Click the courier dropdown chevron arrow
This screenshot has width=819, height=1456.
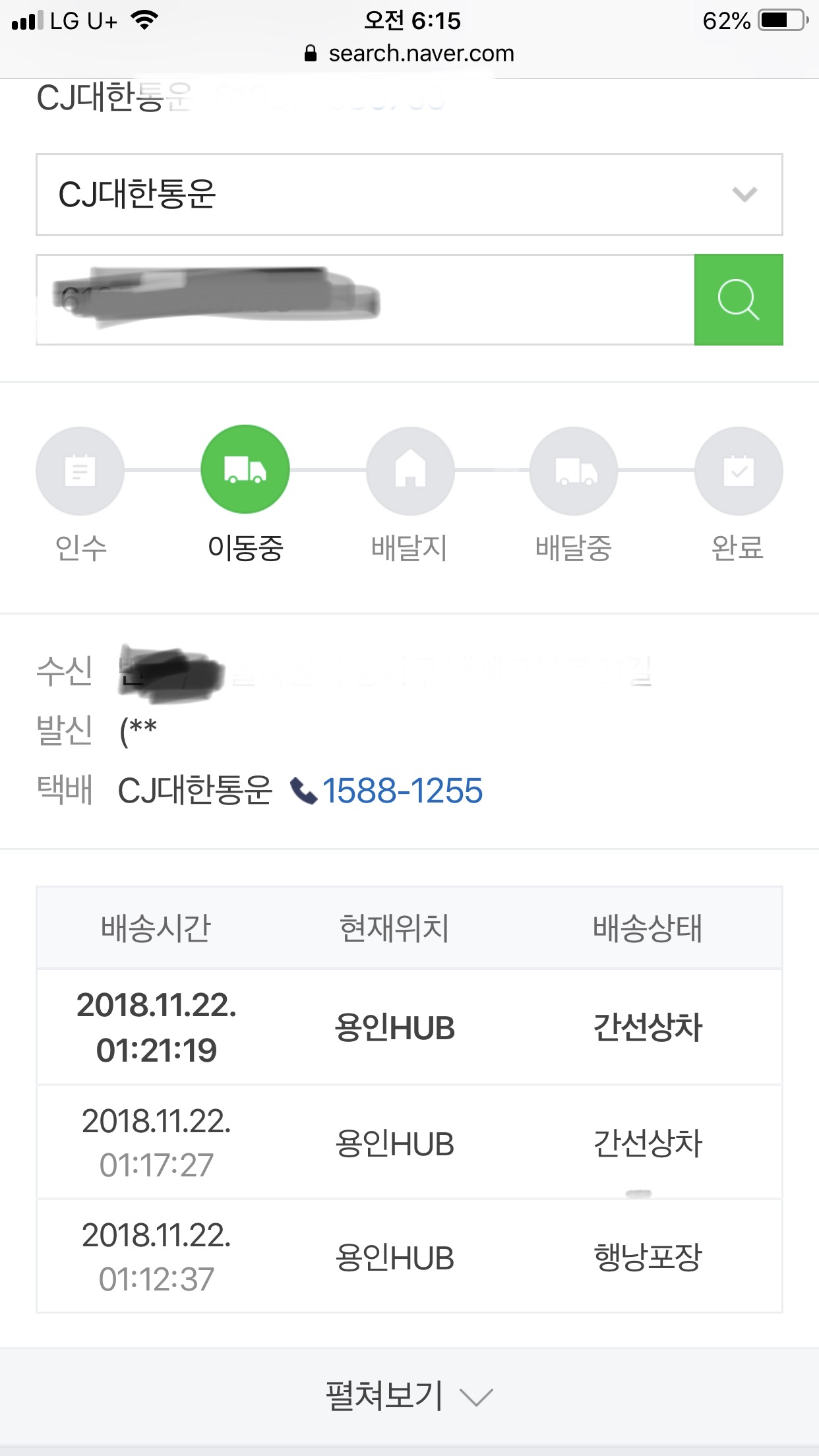(744, 195)
